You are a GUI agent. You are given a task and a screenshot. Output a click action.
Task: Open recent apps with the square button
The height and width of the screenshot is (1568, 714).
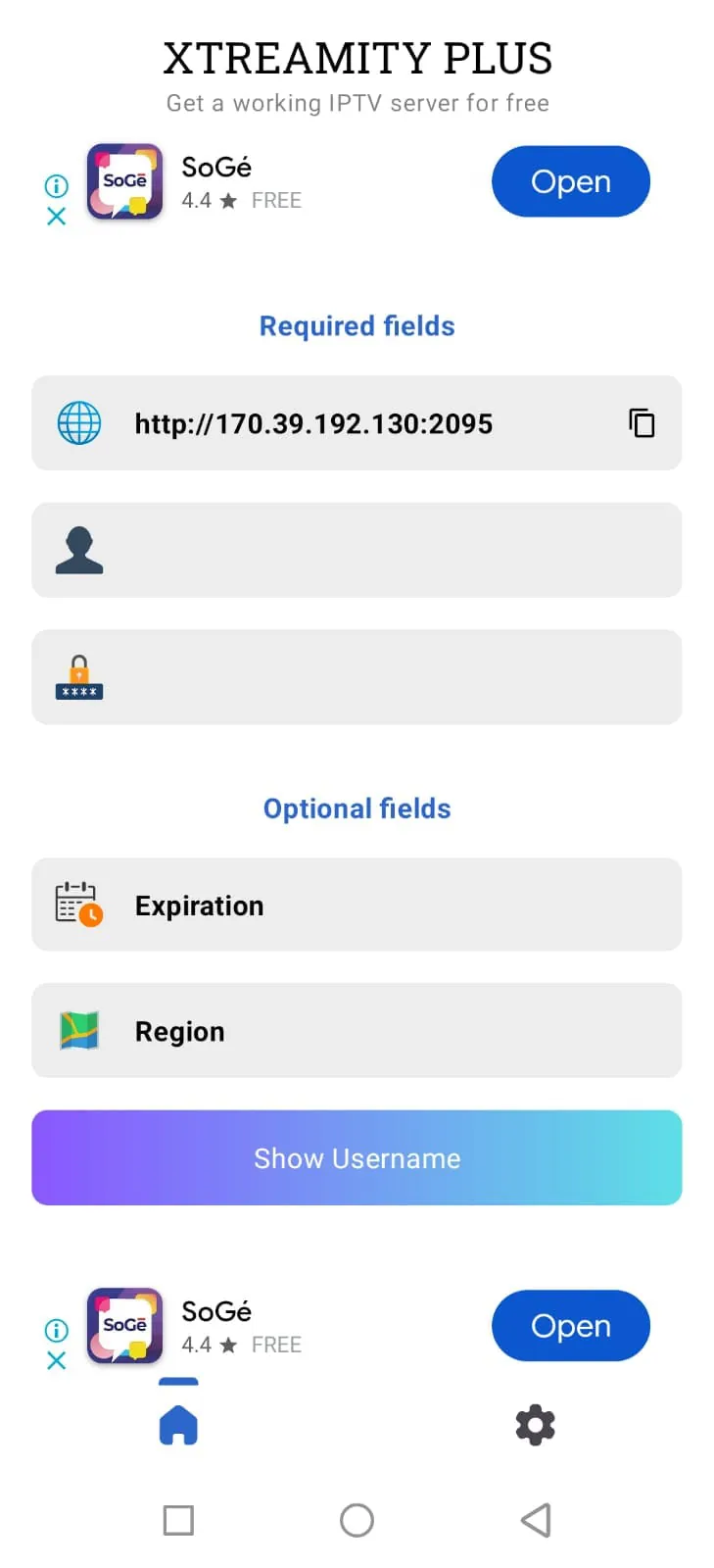tap(178, 1520)
